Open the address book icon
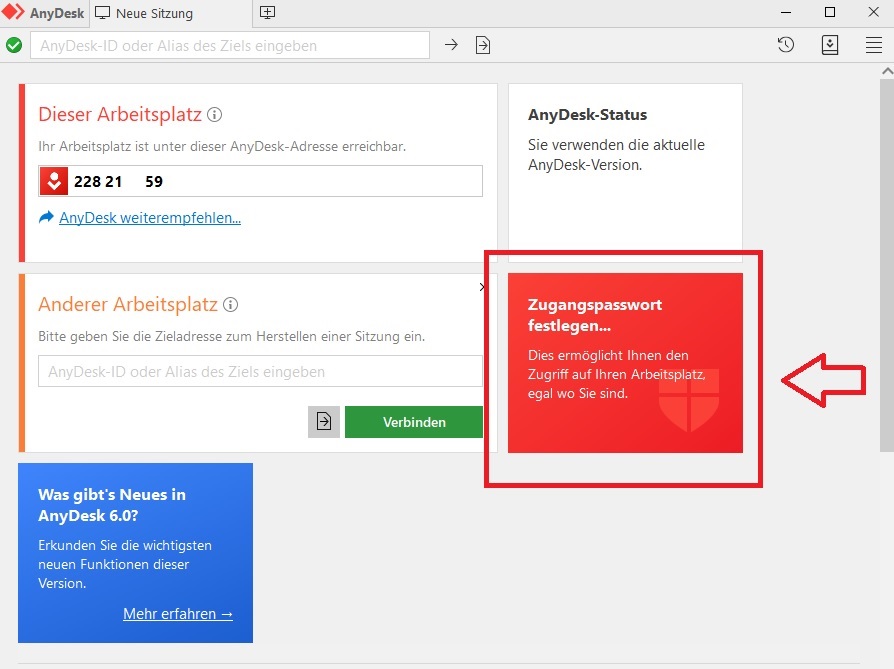The width and height of the screenshot is (894, 669). (x=830, y=44)
